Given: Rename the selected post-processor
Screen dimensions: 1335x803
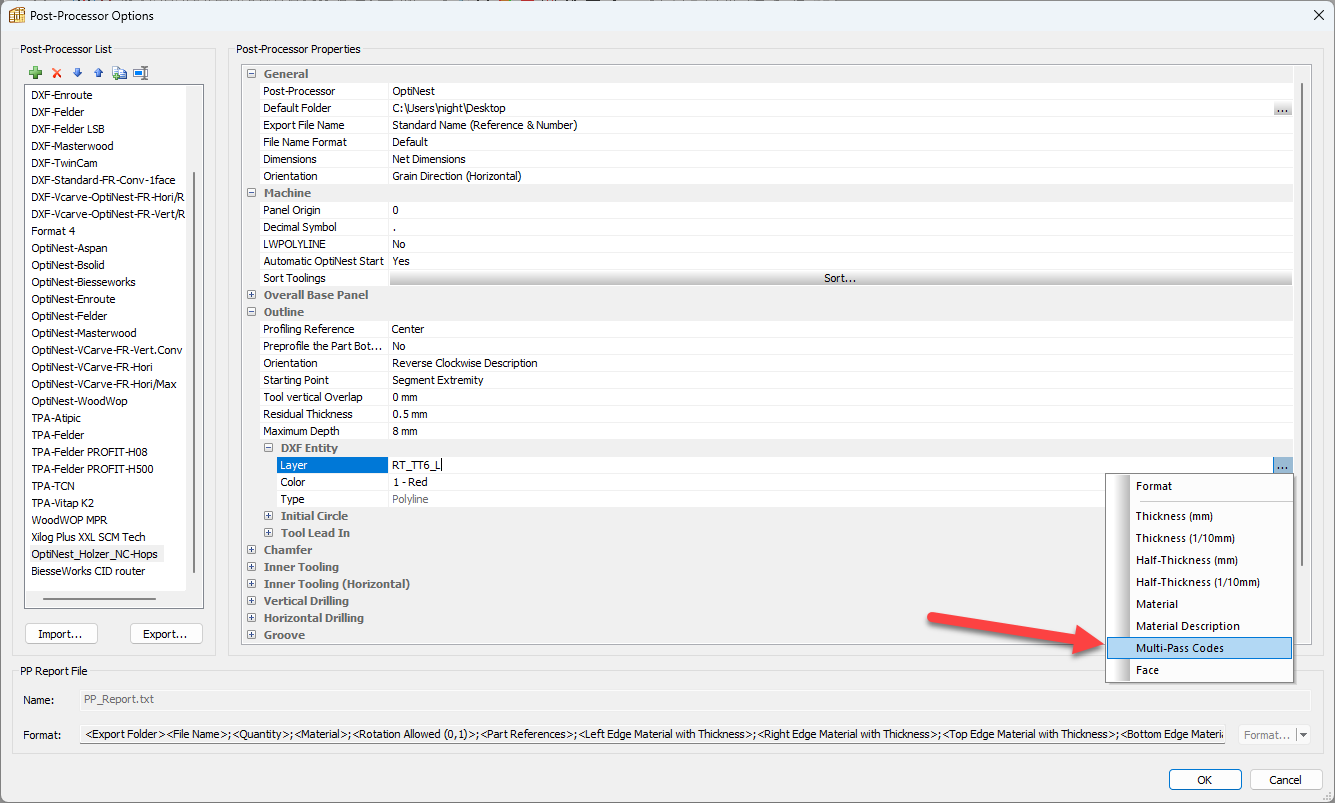Looking at the screenshot, I should [141, 73].
